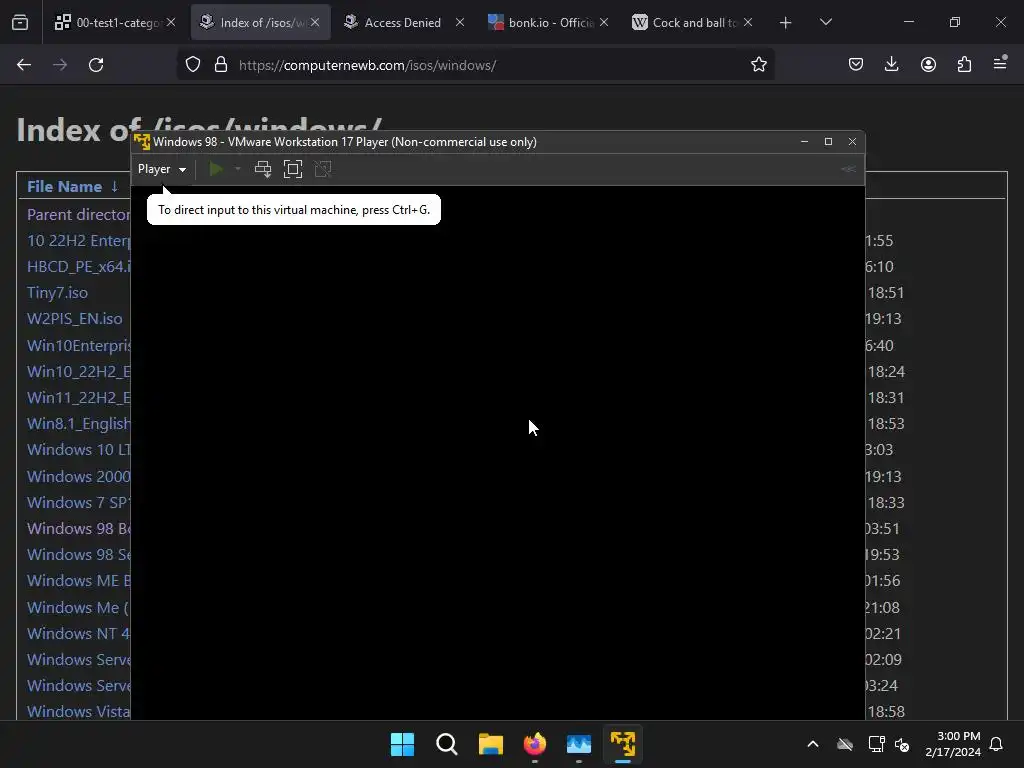The image size is (1024, 768).
Task: Open the Parent directory link
Action: (78, 214)
